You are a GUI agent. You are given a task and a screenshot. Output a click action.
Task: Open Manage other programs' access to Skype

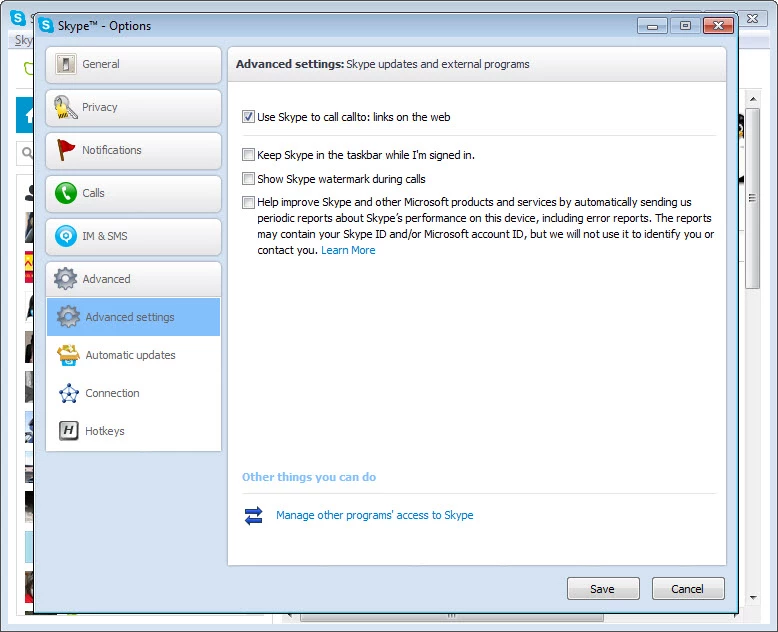(374, 516)
